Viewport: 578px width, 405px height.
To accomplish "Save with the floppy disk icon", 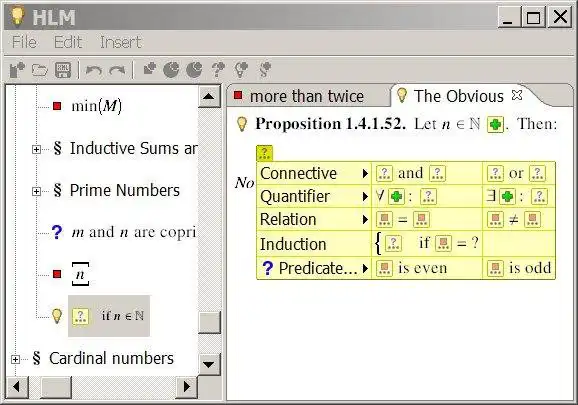I will 63,69.
